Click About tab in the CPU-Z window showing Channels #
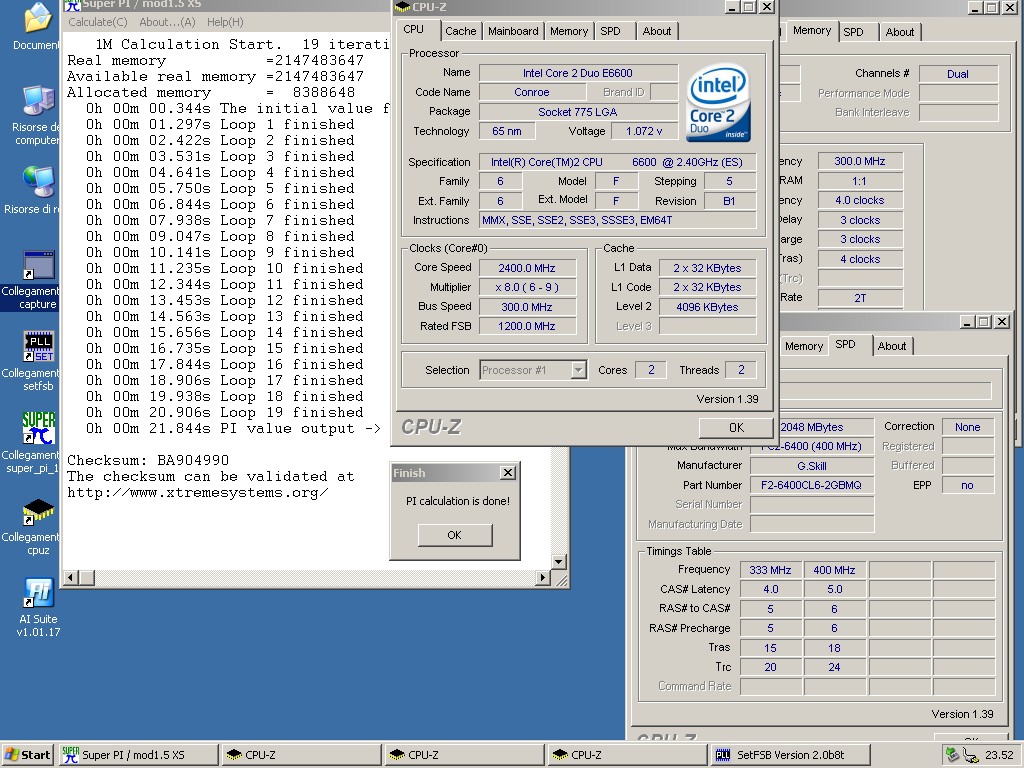This screenshot has width=1024, height=768. click(x=900, y=32)
